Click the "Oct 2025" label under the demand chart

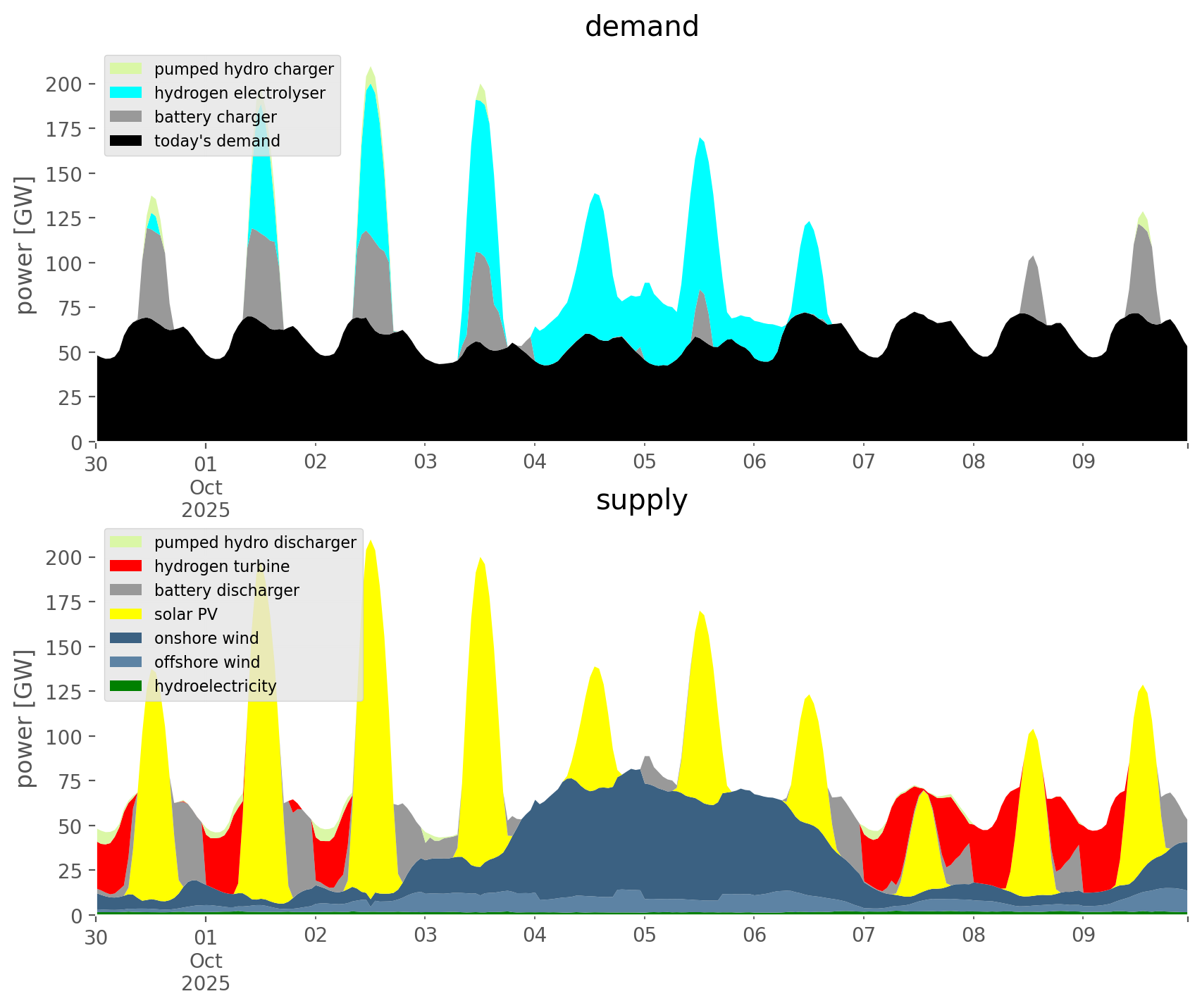[x=206, y=499]
